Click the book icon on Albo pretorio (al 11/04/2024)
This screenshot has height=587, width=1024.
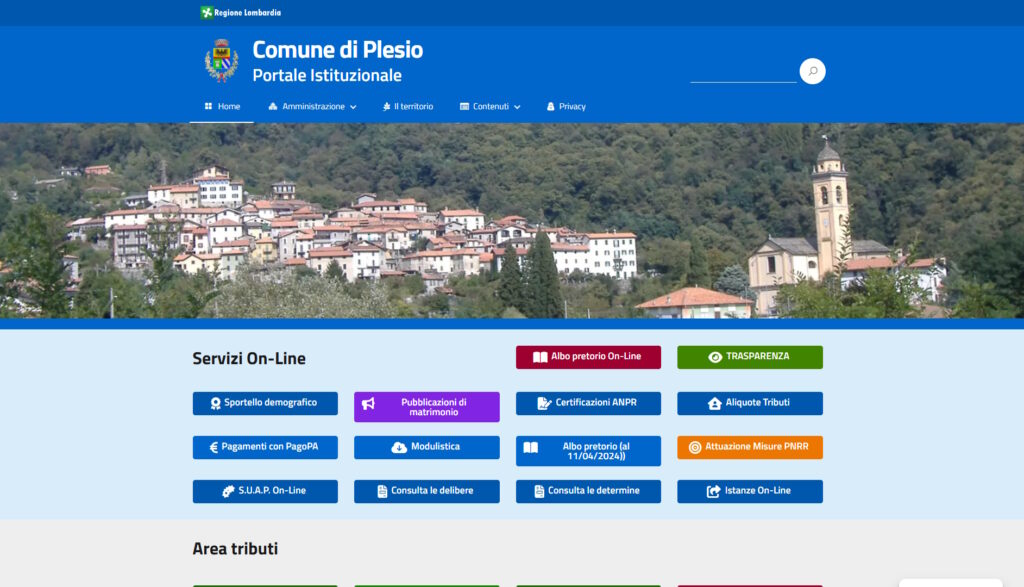531,447
